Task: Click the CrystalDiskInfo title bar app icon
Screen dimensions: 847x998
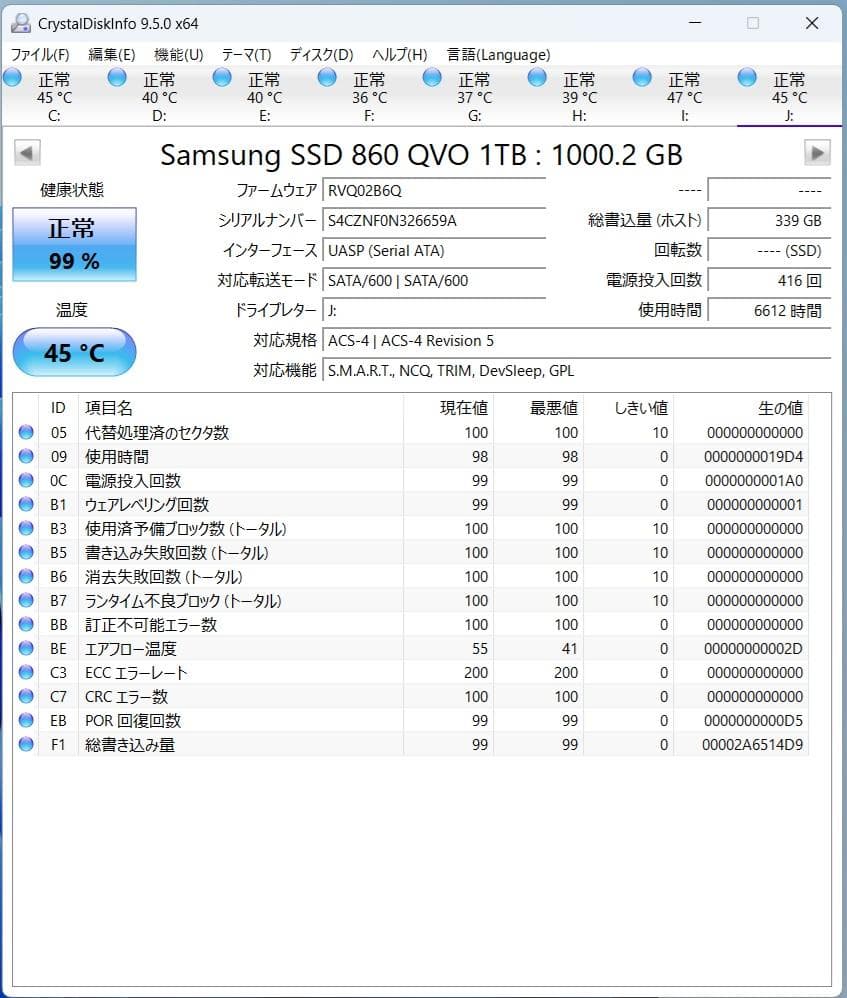Action: [21, 24]
